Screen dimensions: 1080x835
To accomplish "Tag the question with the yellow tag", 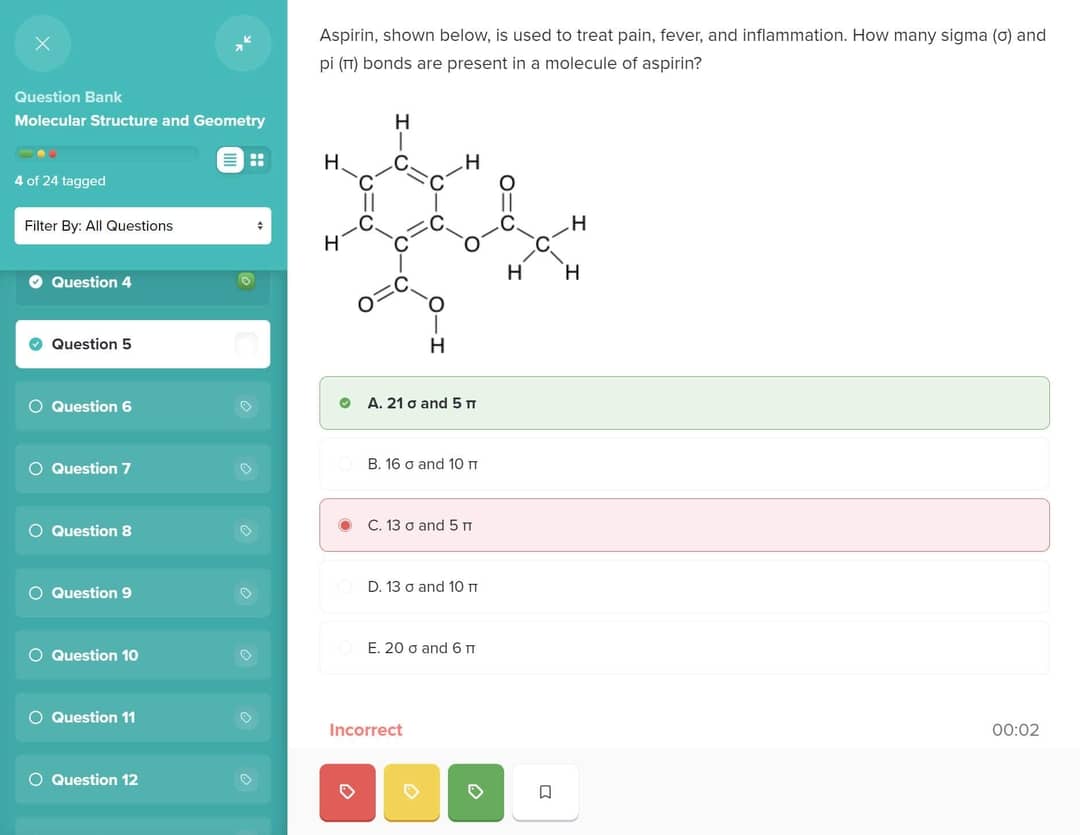I will [411, 791].
